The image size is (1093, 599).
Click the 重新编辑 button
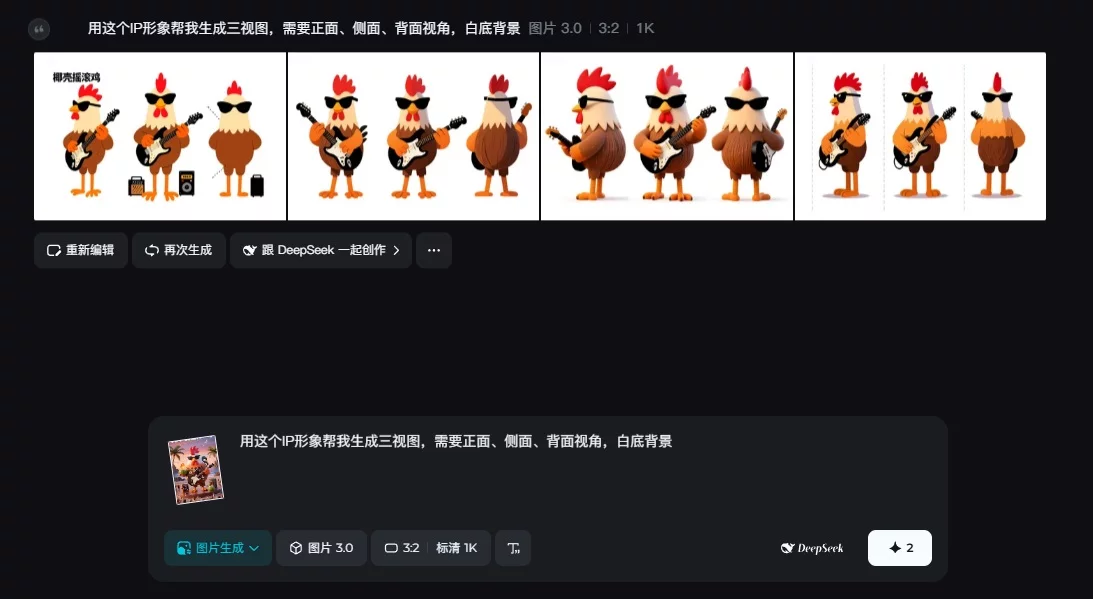point(80,250)
